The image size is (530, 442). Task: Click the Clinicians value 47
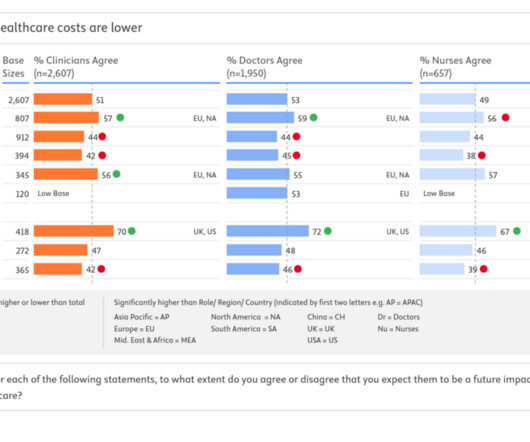(x=96, y=251)
